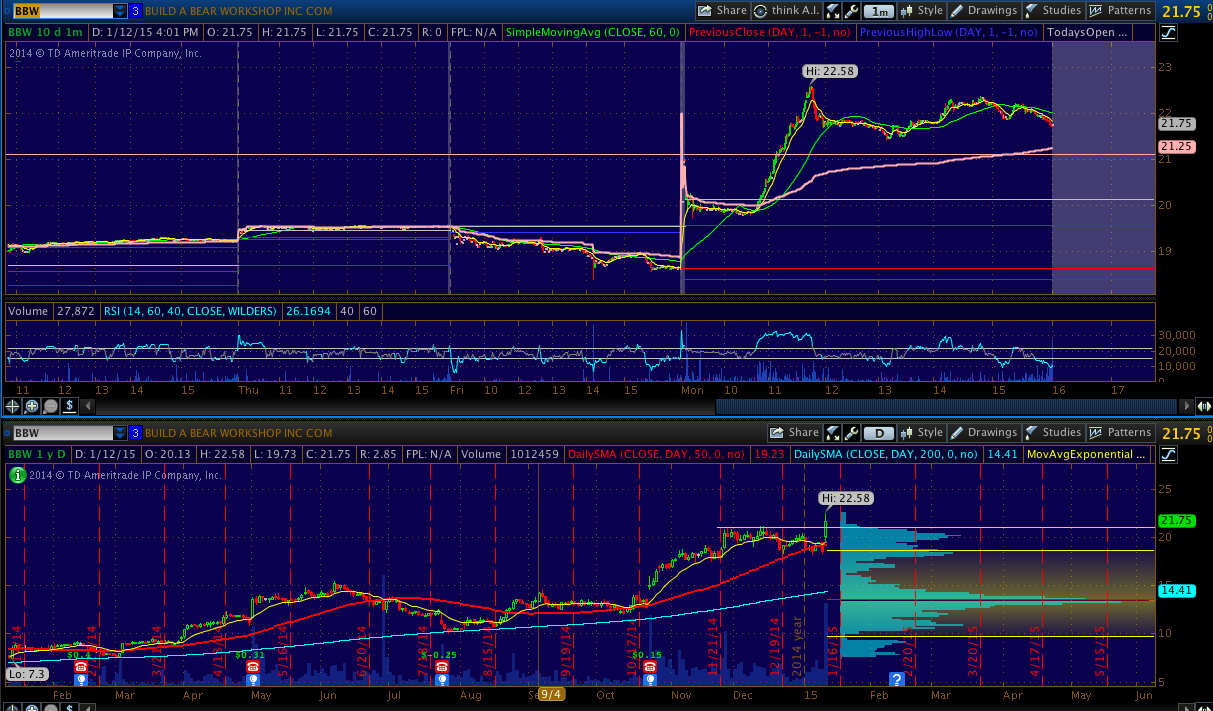
Task: Click the scale toggle icon on the upper chart's right edge
Action: tap(1169, 32)
